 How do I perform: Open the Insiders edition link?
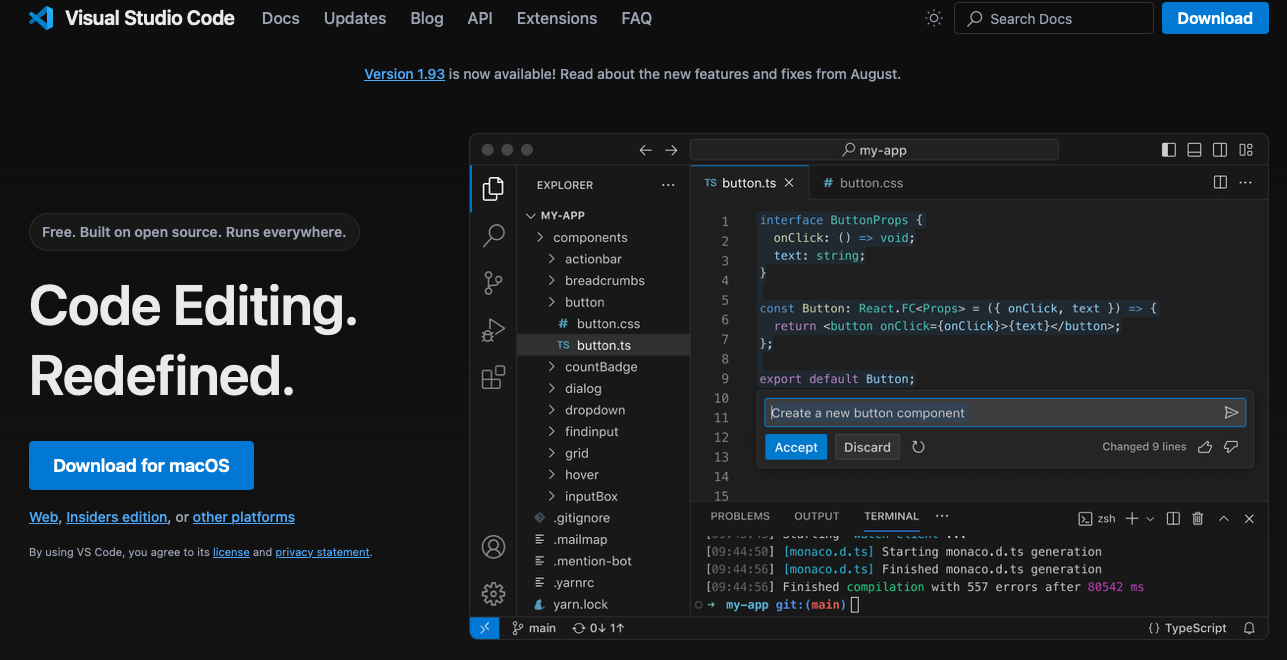[x=116, y=517]
